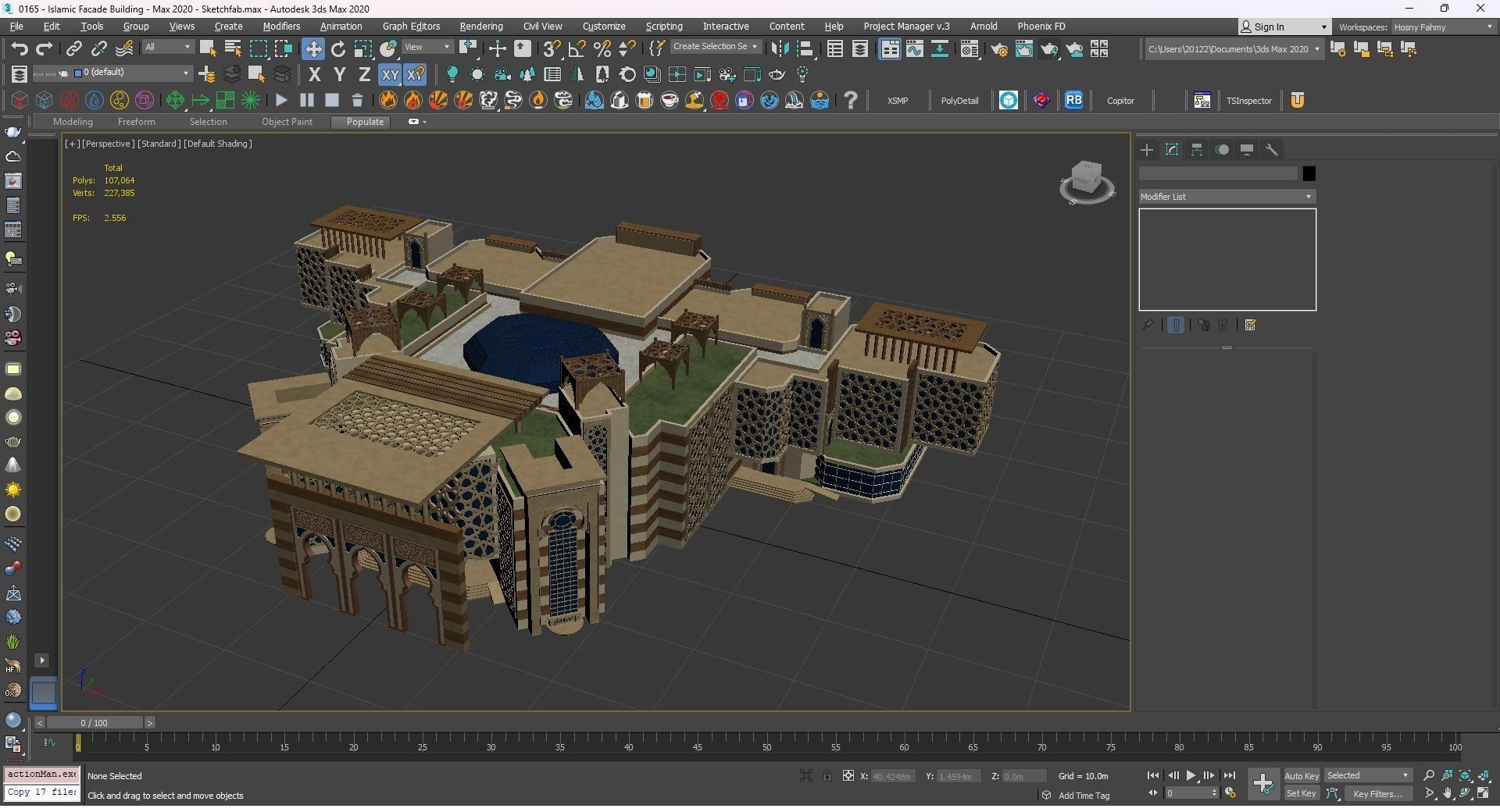Open the Modifiers menu
The width and height of the screenshot is (1500, 812).
[x=281, y=27]
